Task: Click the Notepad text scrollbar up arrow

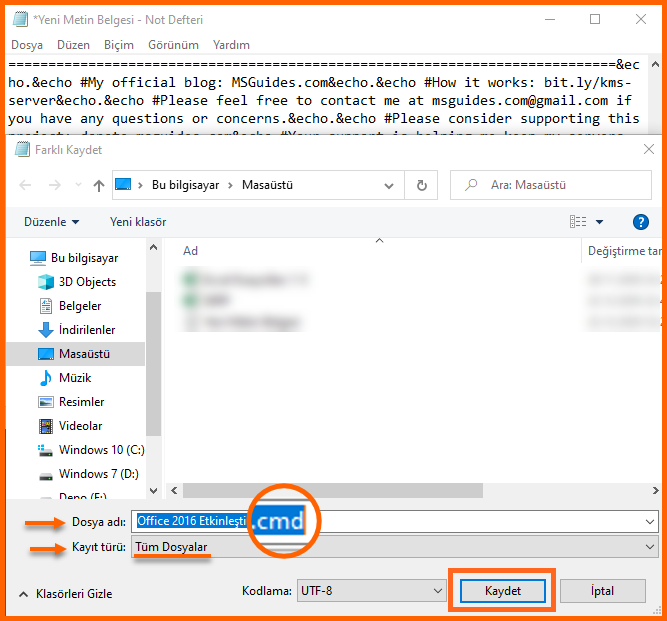Action: coord(655,64)
